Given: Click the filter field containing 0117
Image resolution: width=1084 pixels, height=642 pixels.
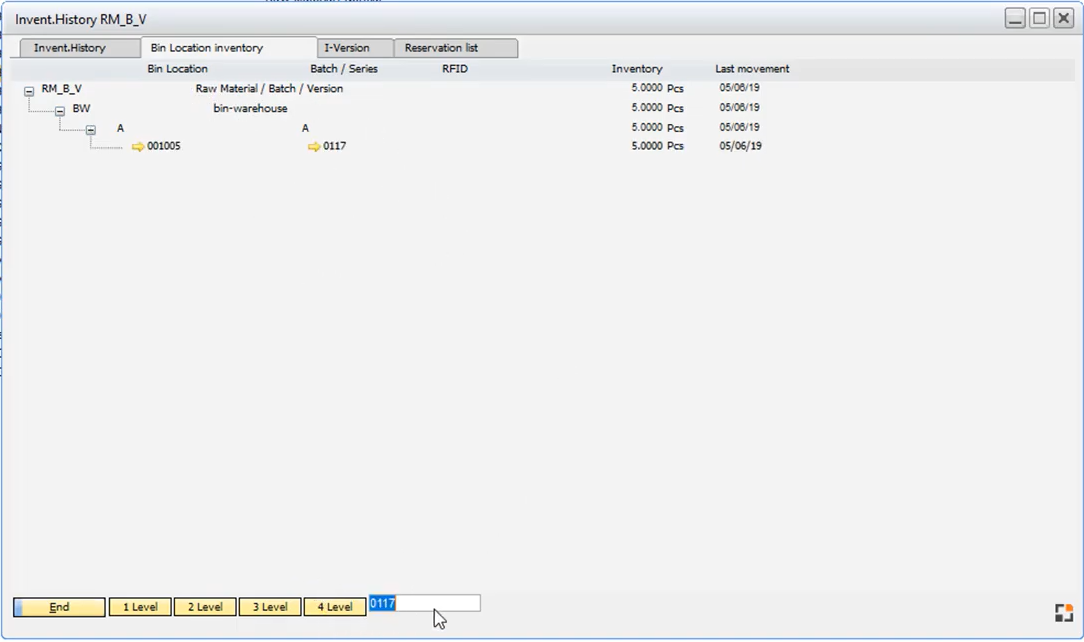Looking at the screenshot, I should click(x=425, y=603).
